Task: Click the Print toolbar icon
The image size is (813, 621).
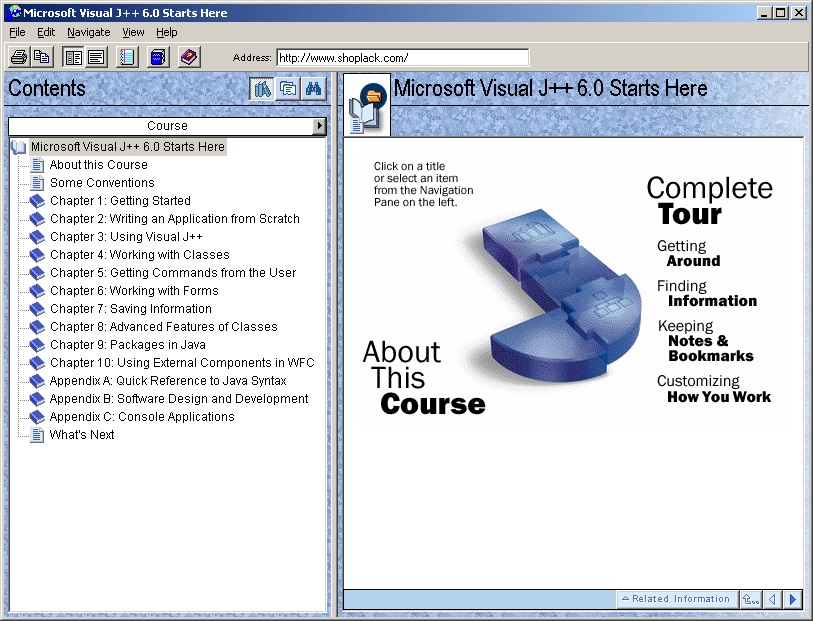Action: coord(19,57)
